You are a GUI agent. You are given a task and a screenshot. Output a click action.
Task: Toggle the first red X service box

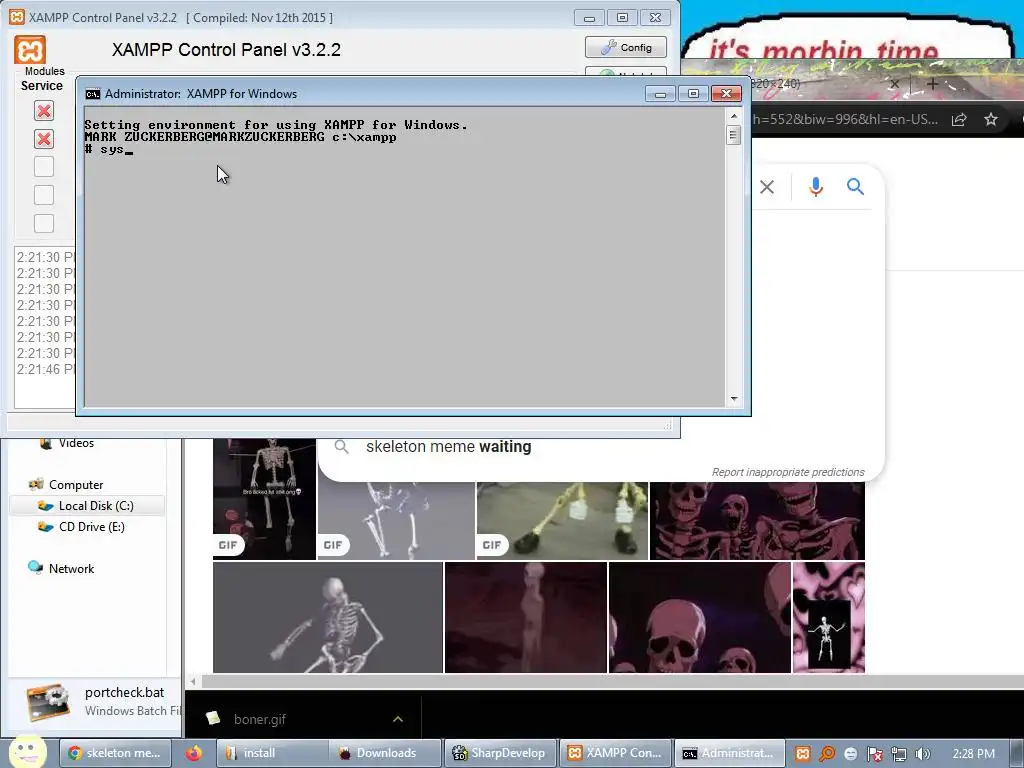pyautogui.click(x=44, y=111)
